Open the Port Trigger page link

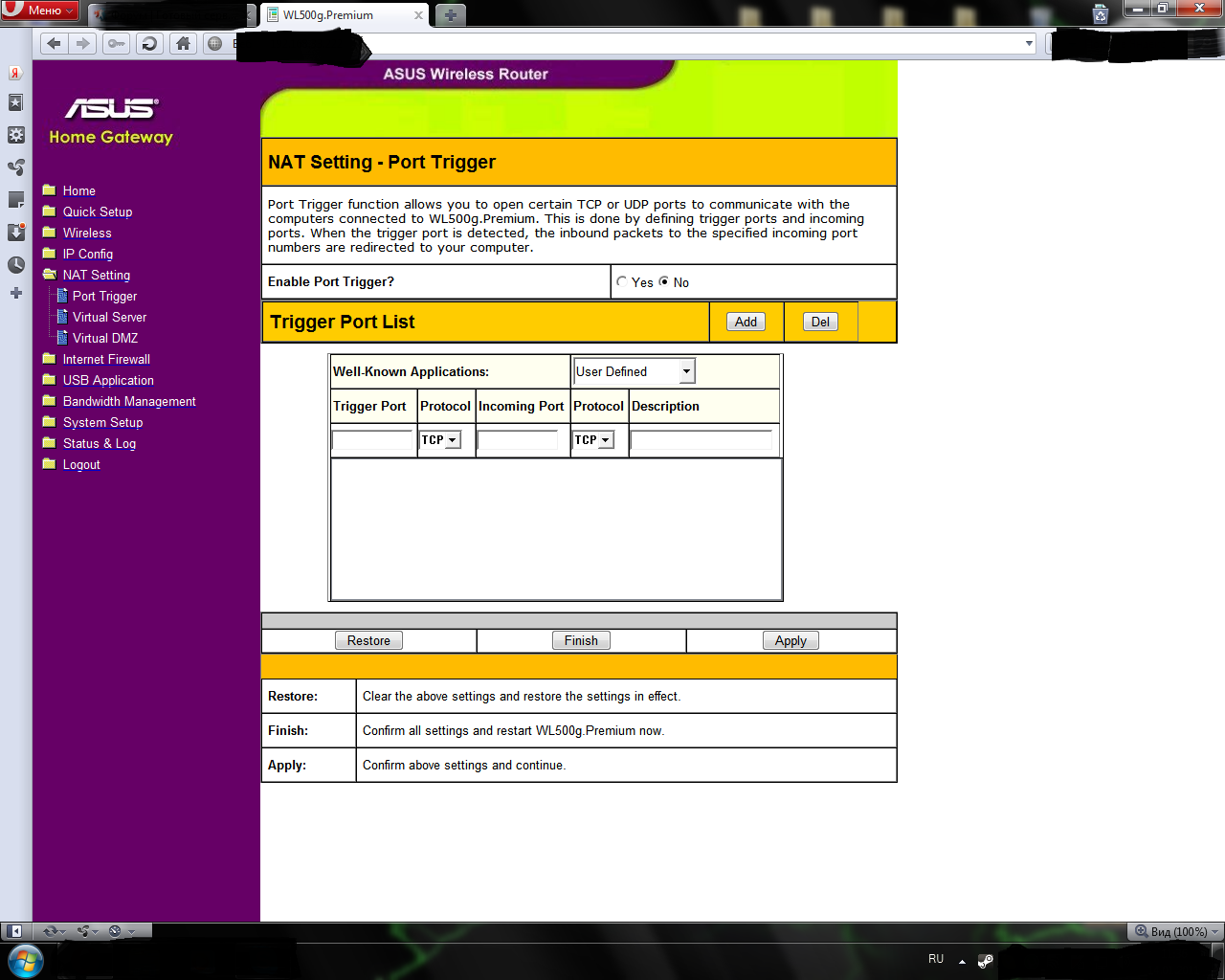coord(104,296)
